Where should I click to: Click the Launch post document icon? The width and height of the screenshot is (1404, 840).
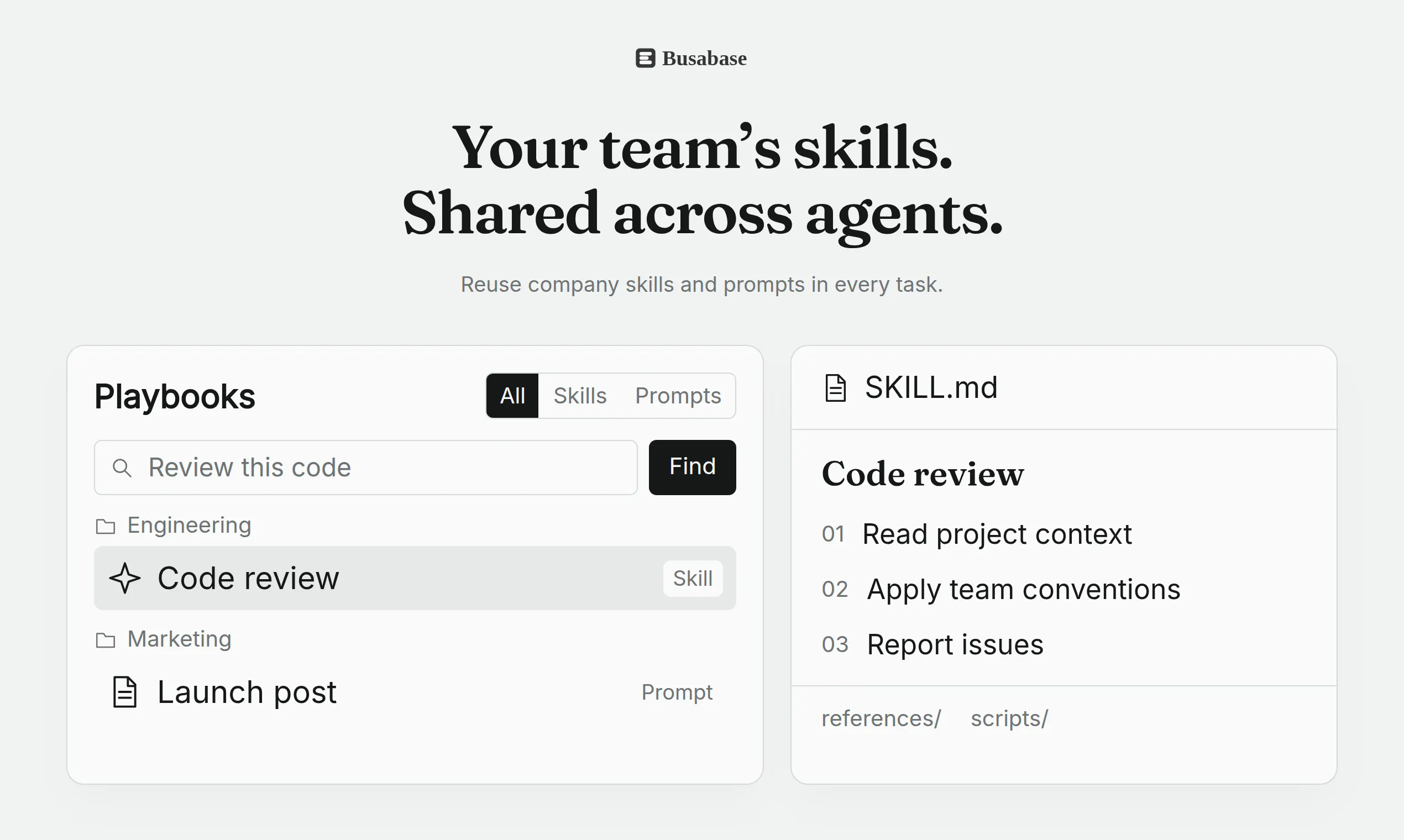click(x=124, y=692)
